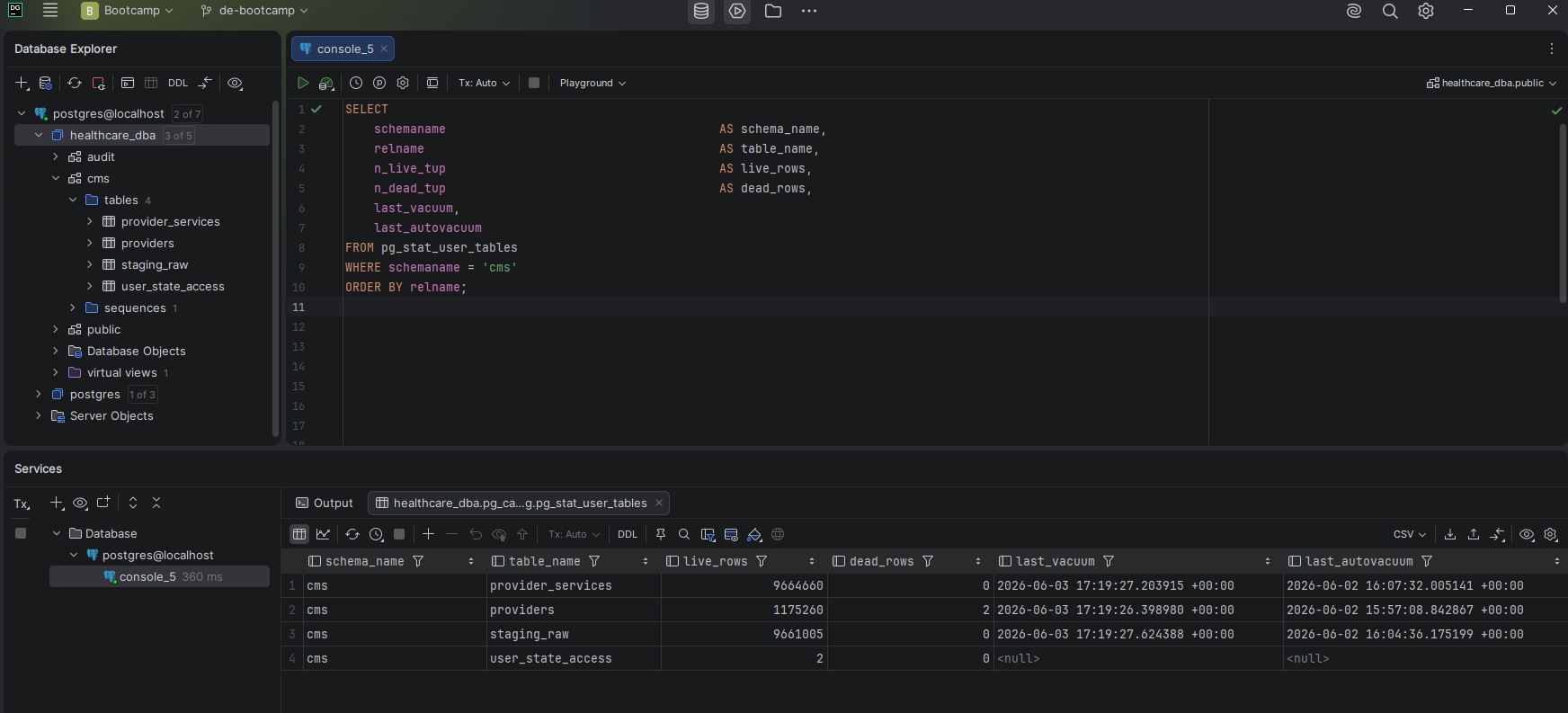Image resolution: width=1568 pixels, height=713 pixels.
Task: Open de-bootcamp branch dropdown
Action: point(254,11)
